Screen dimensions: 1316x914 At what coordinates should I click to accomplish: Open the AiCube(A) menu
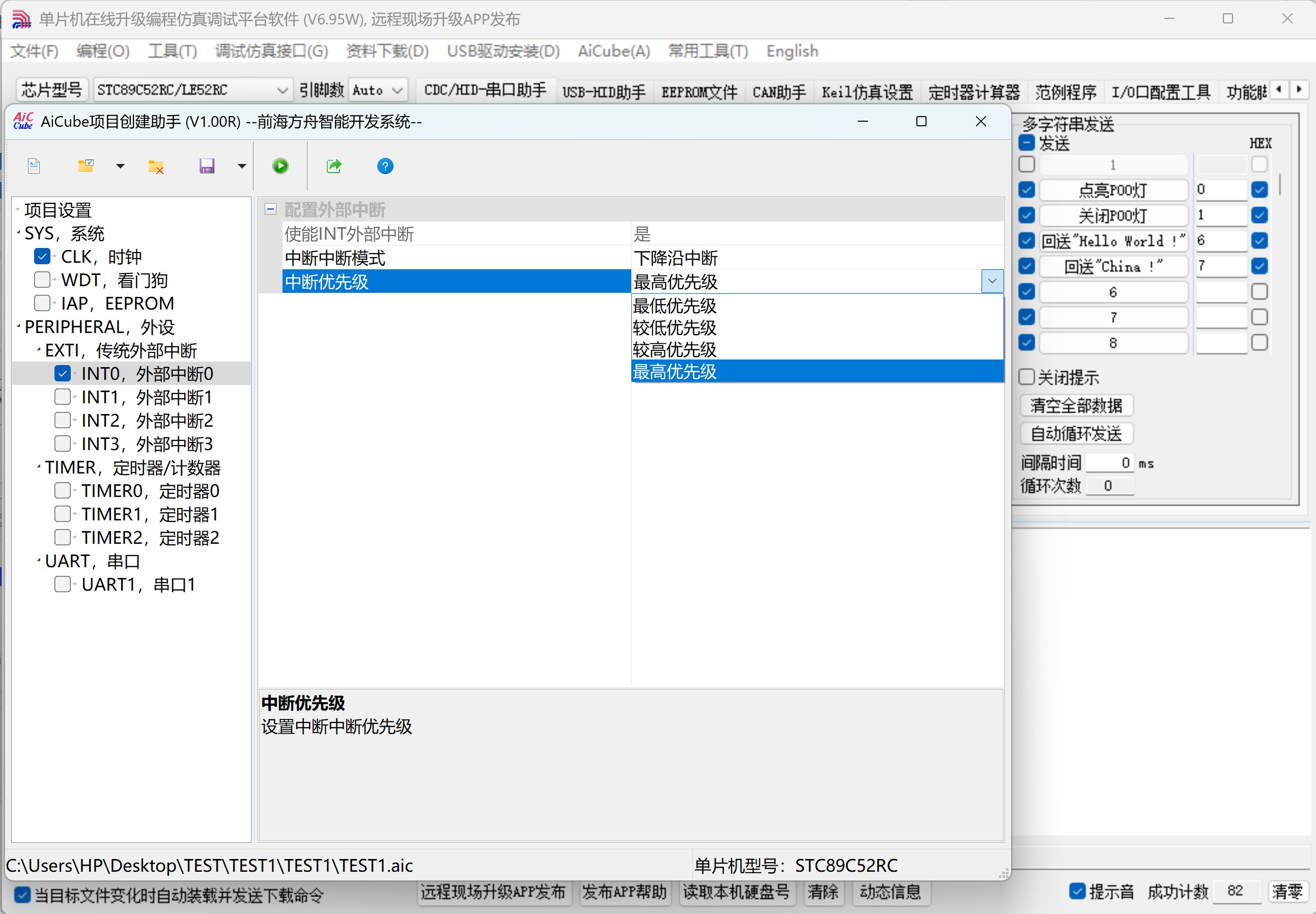tap(613, 51)
